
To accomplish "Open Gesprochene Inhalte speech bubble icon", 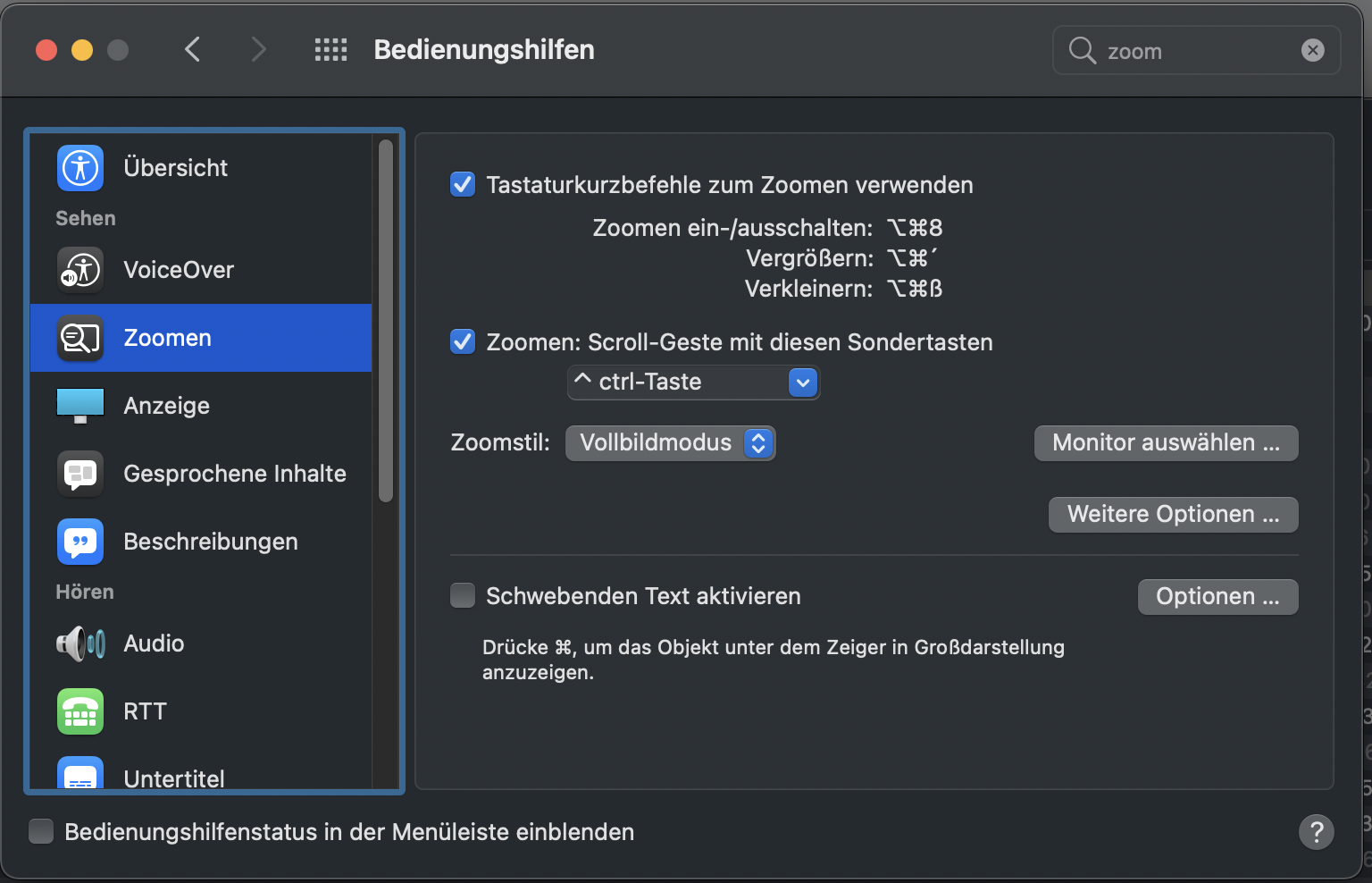I will (x=80, y=474).
